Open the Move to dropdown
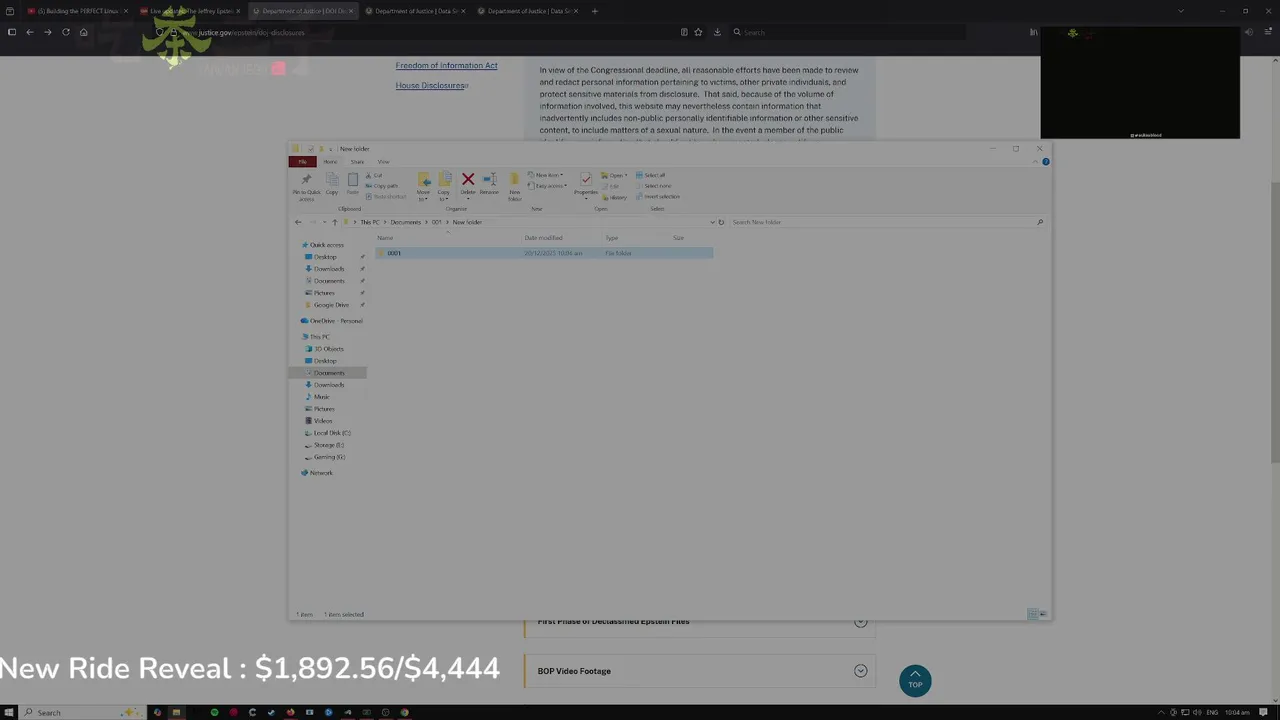This screenshot has width=1280, height=720. 424,187
